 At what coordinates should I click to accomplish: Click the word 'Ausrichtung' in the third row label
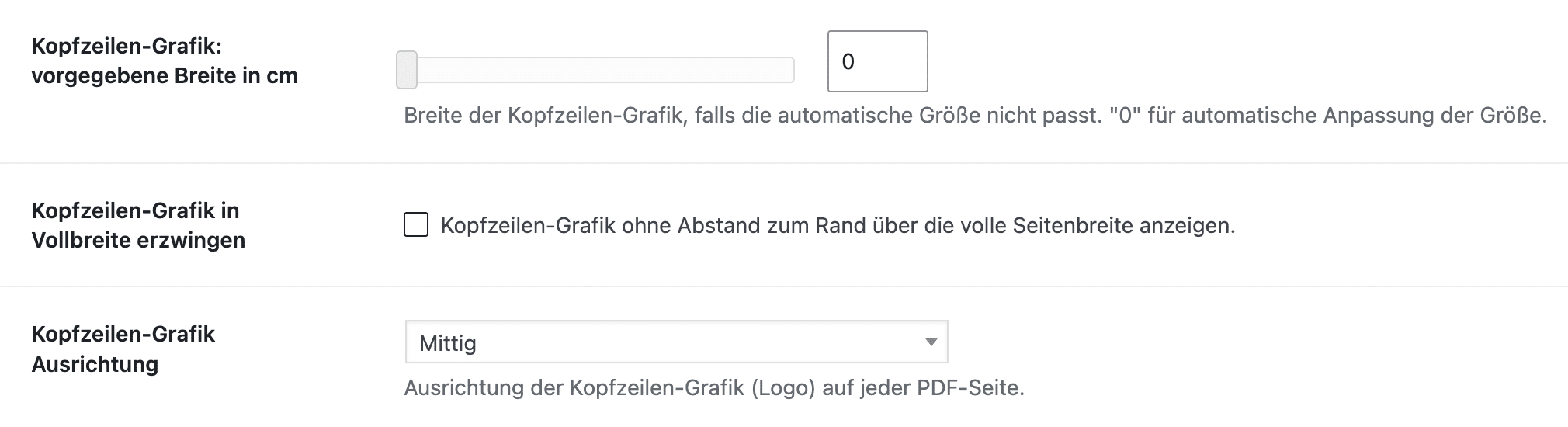(95, 364)
